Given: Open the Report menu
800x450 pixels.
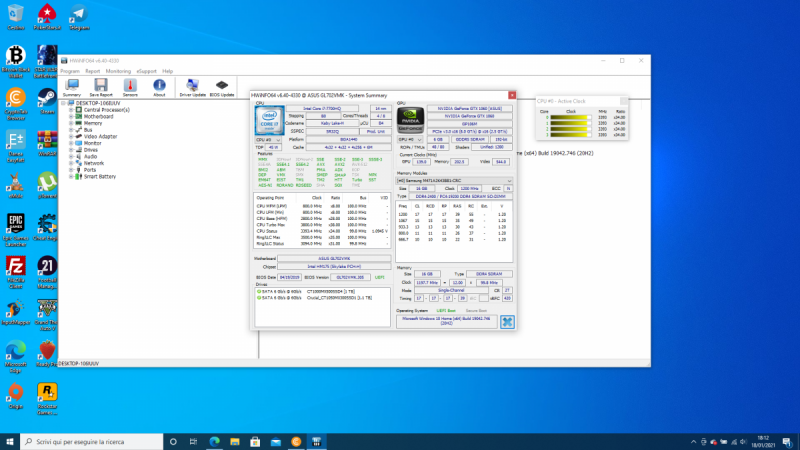Looking at the screenshot, I should pyautogui.click(x=92, y=71).
